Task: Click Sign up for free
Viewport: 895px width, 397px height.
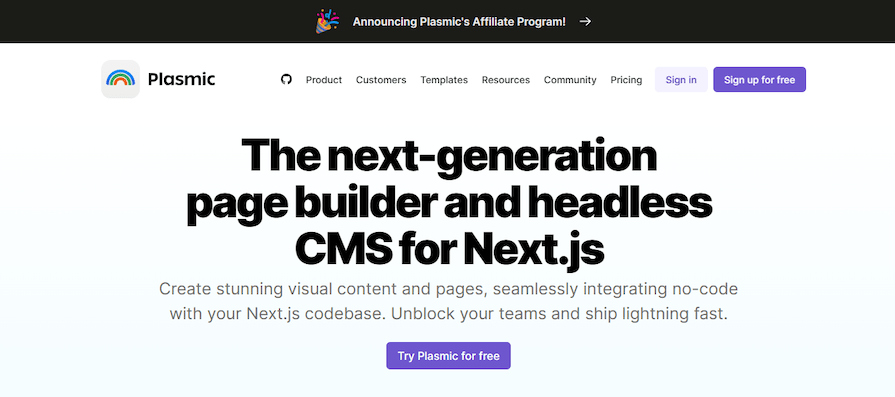Action: (760, 80)
